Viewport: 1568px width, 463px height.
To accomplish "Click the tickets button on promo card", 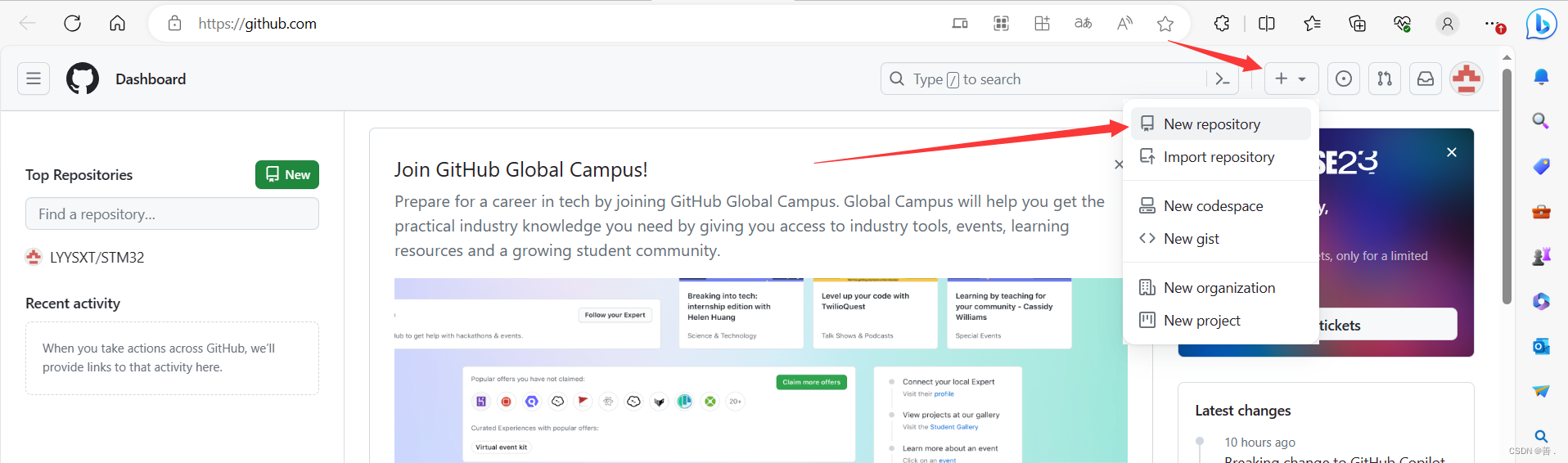I will click(1387, 325).
